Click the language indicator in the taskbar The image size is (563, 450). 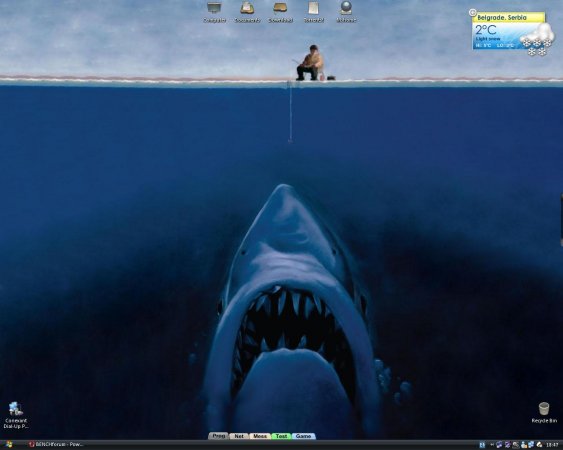482,445
